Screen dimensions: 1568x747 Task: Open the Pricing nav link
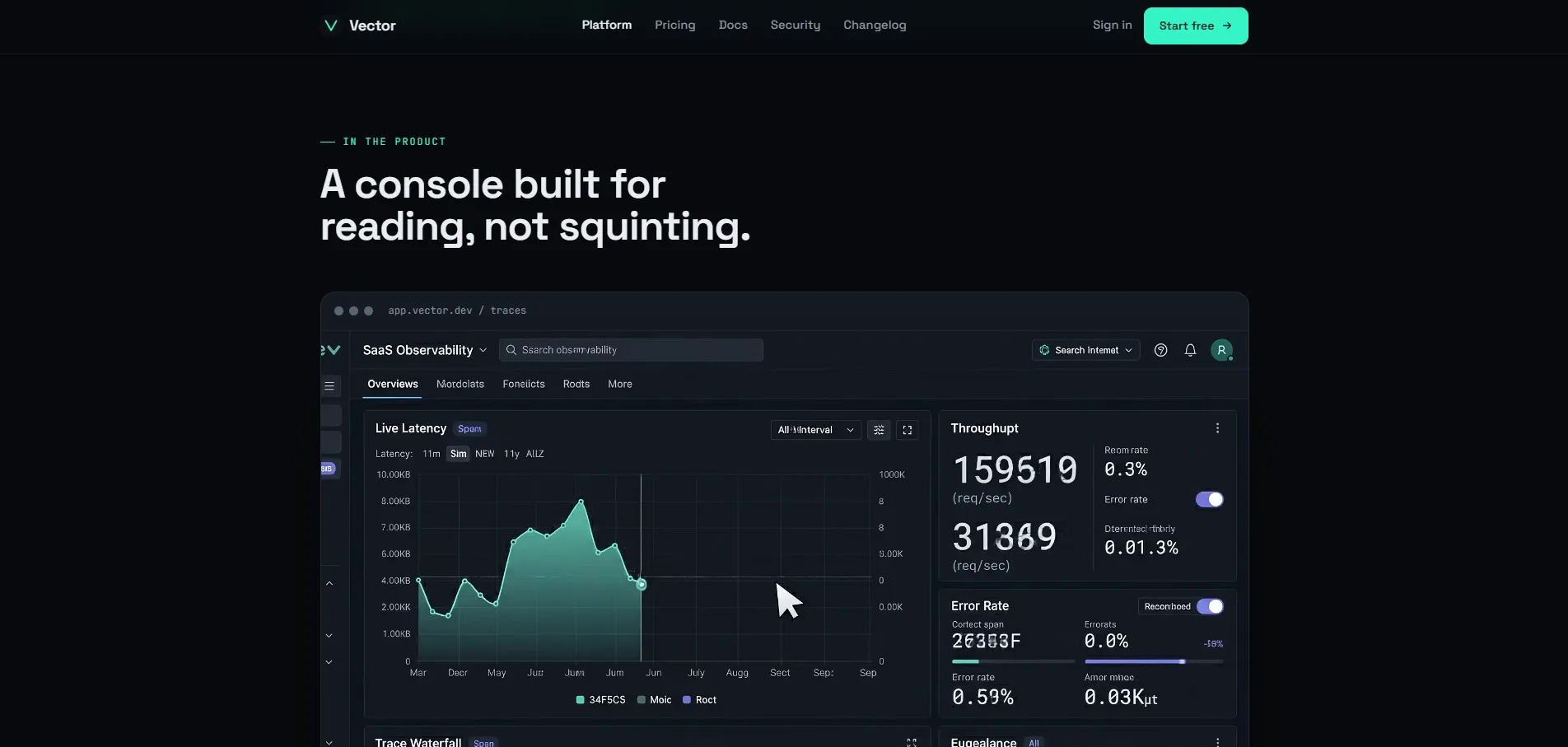click(x=675, y=25)
